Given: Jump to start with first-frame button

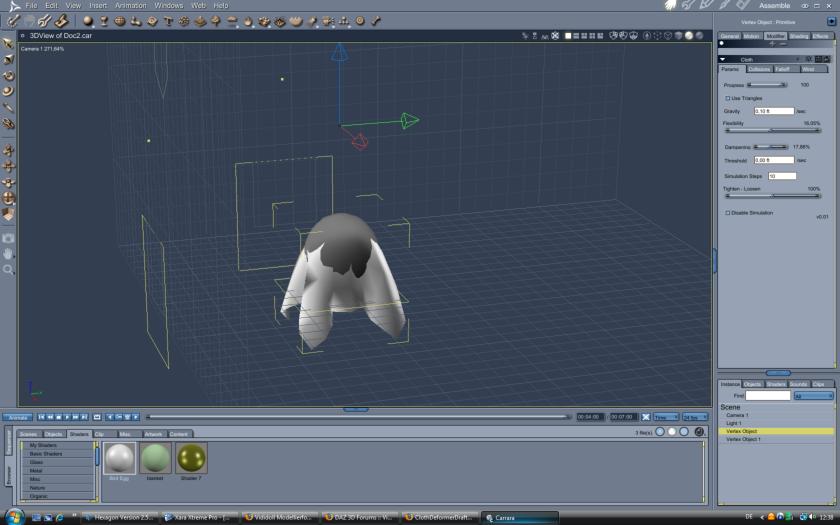Looking at the screenshot, I should click(41, 417).
